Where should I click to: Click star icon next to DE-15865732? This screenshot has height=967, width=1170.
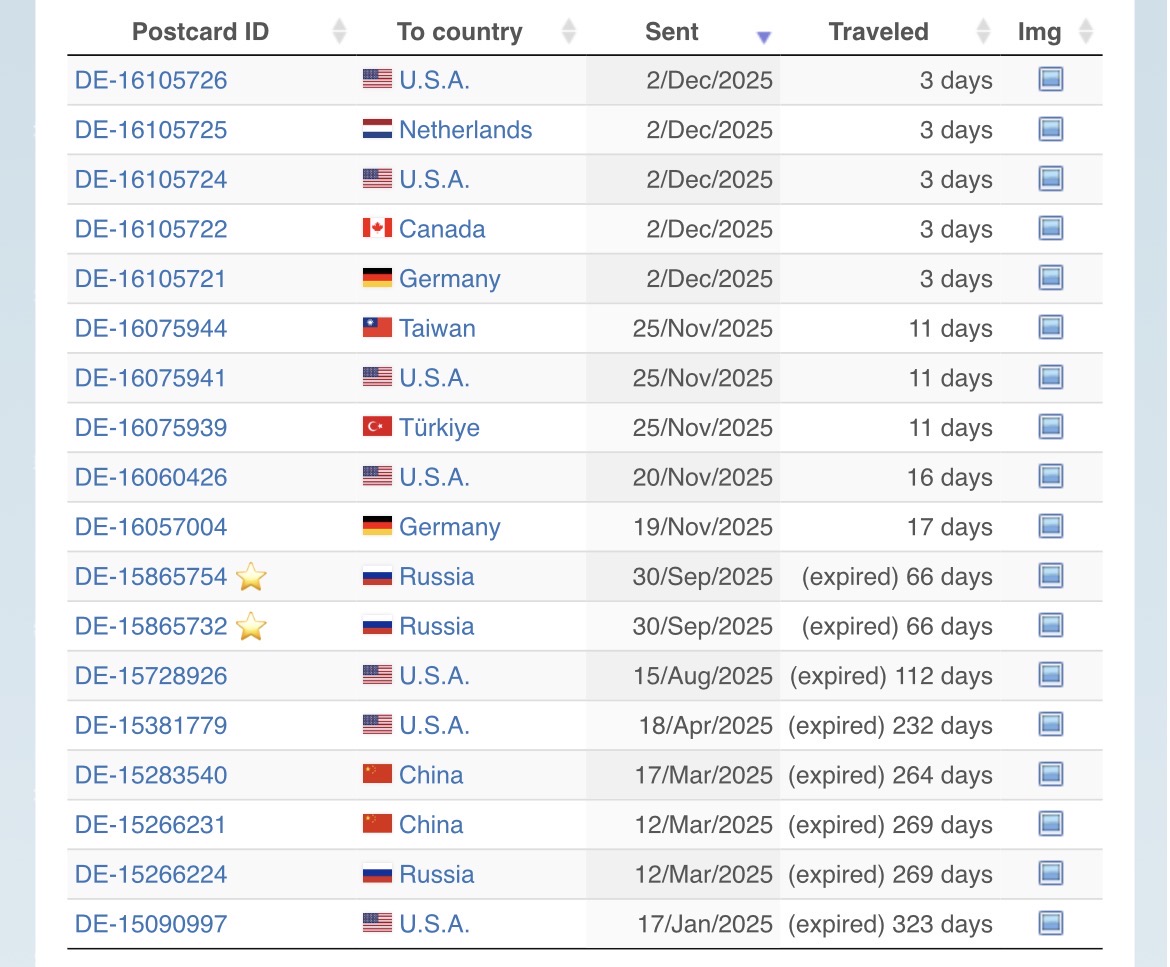point(251,627)
